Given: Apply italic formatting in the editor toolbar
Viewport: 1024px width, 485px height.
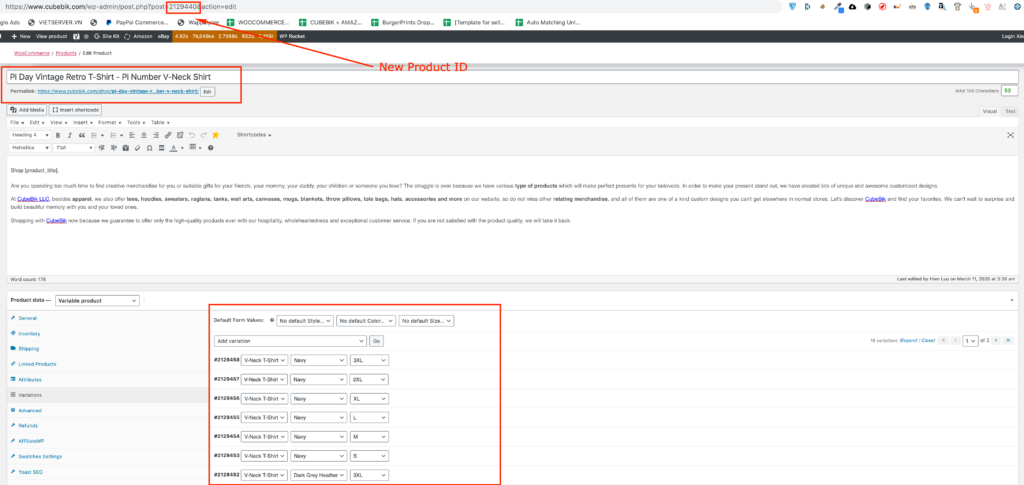Looking at the screenshot, I should [70, 135].
